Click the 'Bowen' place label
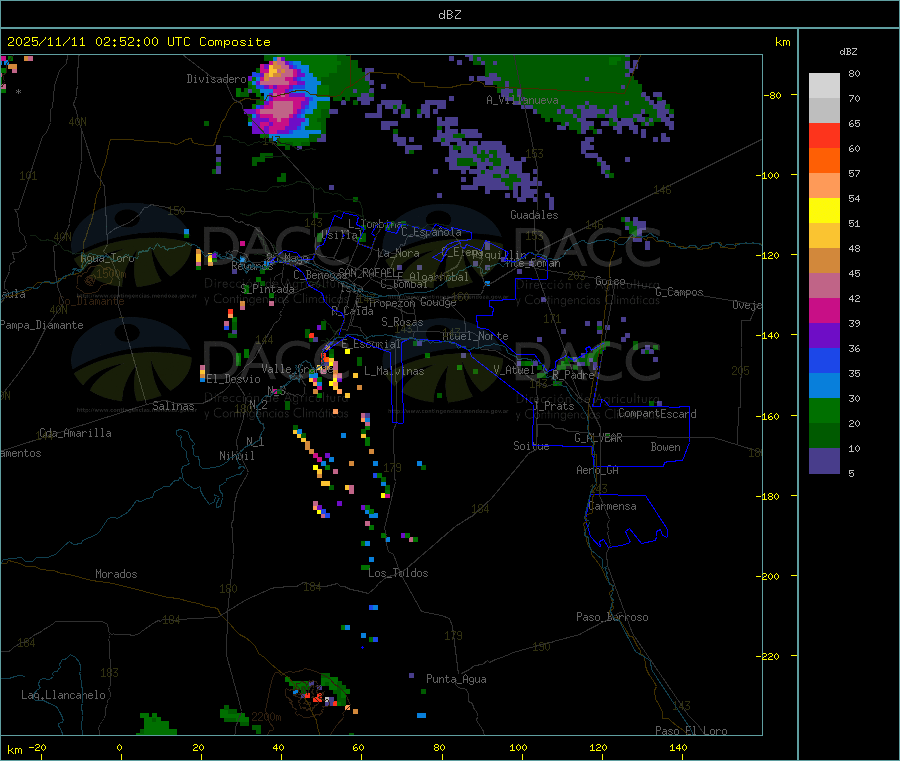This screenshot has height=761, width=900. (665, 447)
